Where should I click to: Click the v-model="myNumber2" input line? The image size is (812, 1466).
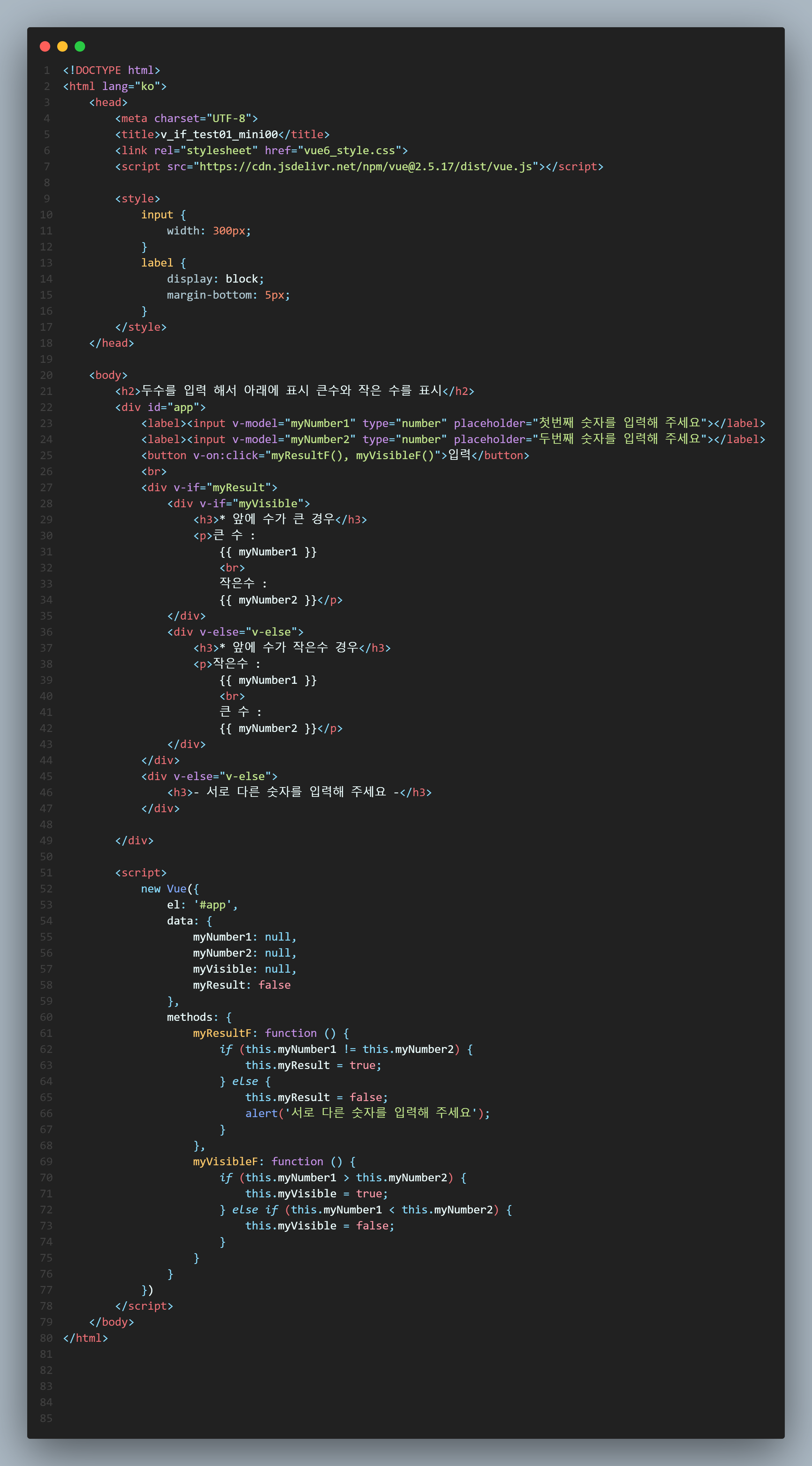coord(453,439)
